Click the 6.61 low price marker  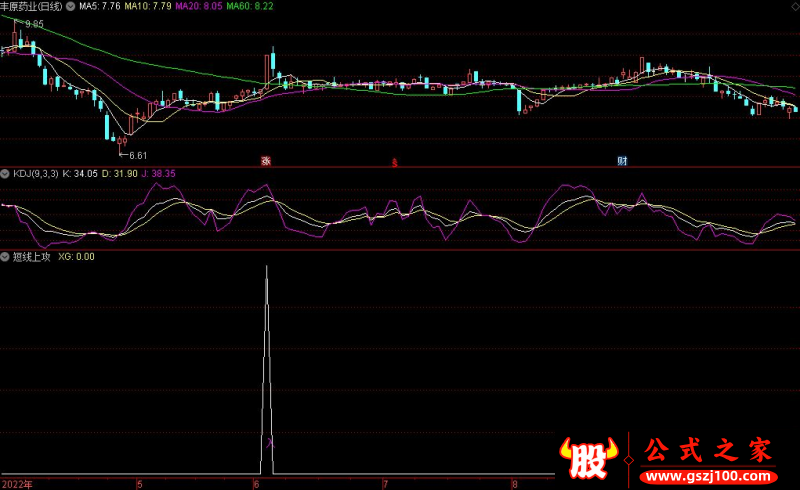136,155
